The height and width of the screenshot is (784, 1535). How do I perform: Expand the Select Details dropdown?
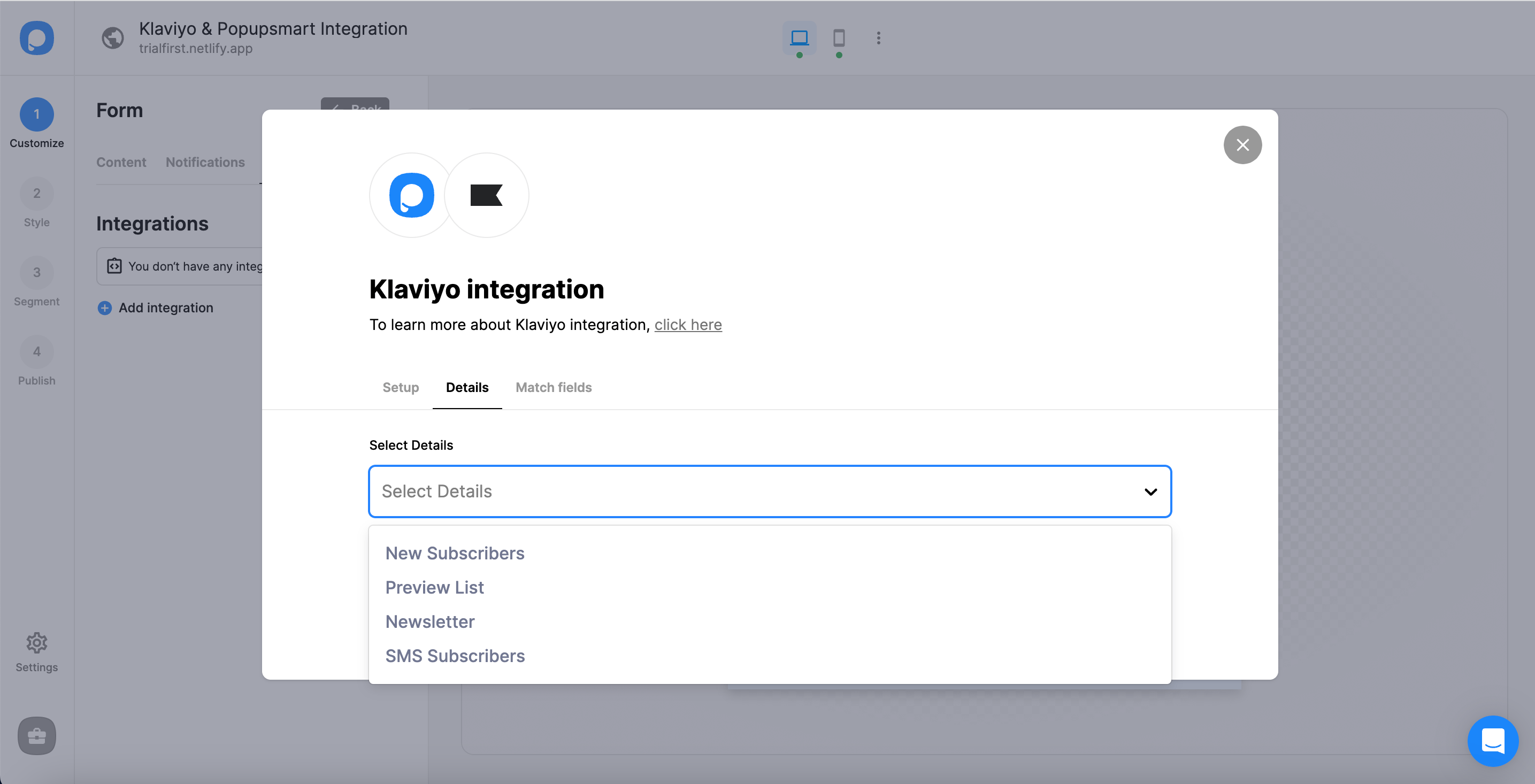770,491
